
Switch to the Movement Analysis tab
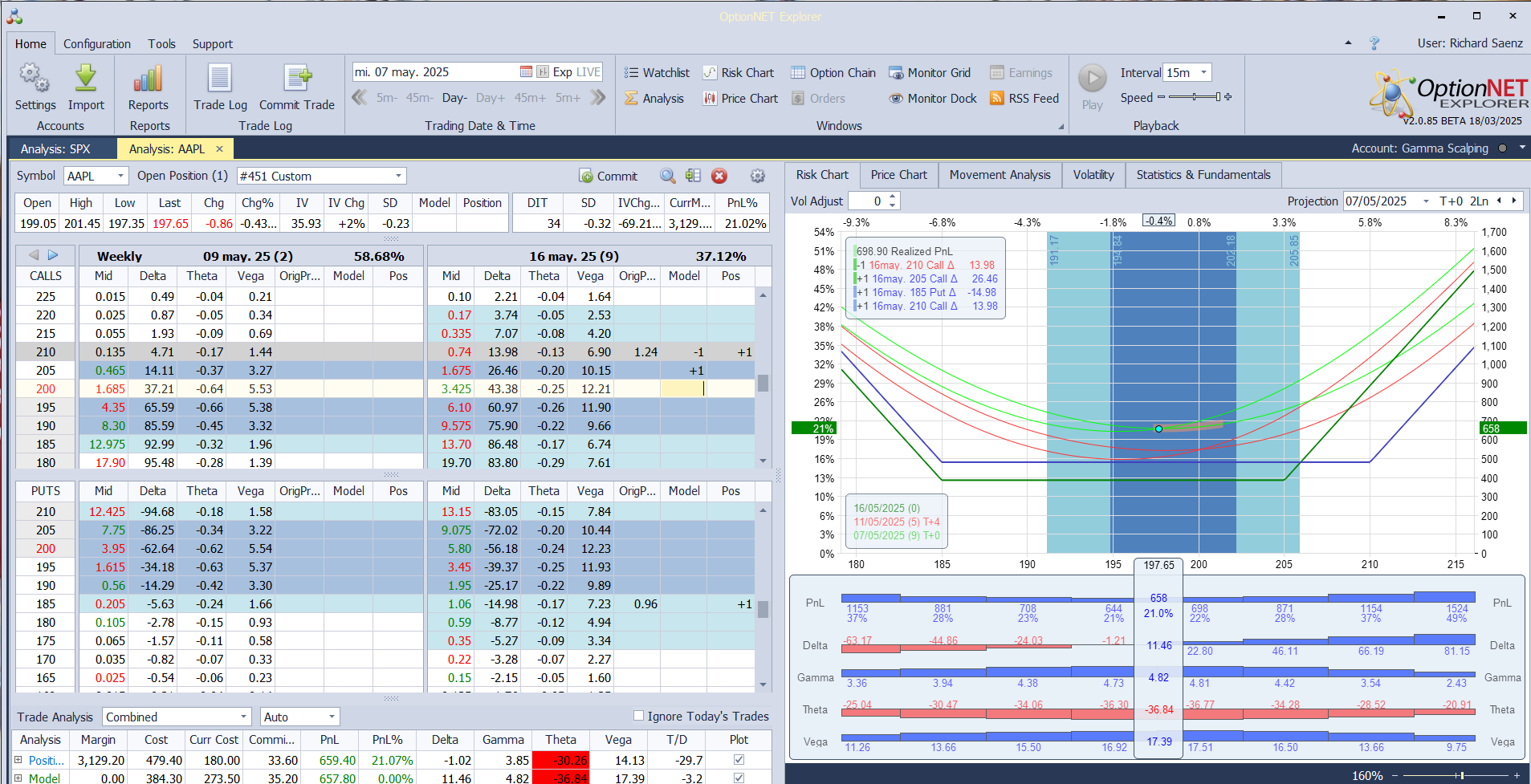[1000, 175]
